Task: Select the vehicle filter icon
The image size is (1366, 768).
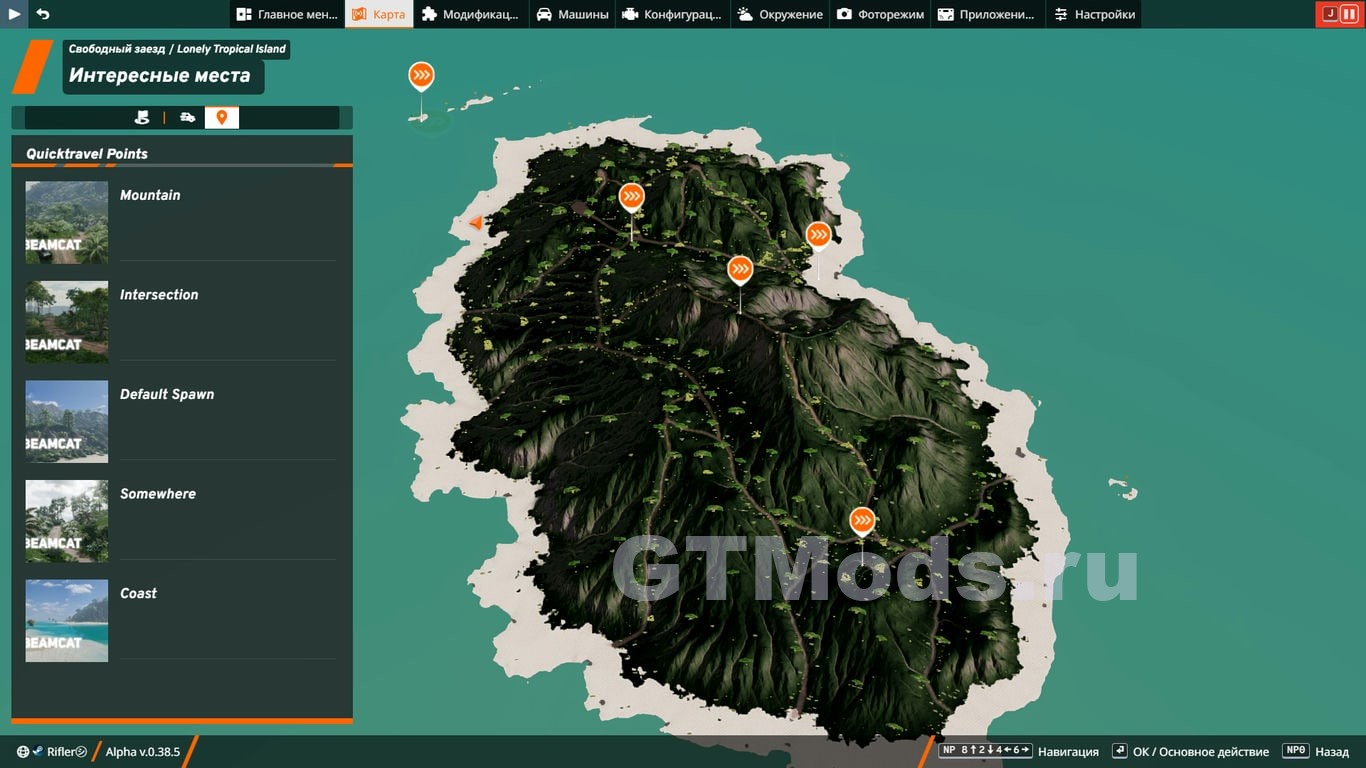Action: click(x=187, y=118)
